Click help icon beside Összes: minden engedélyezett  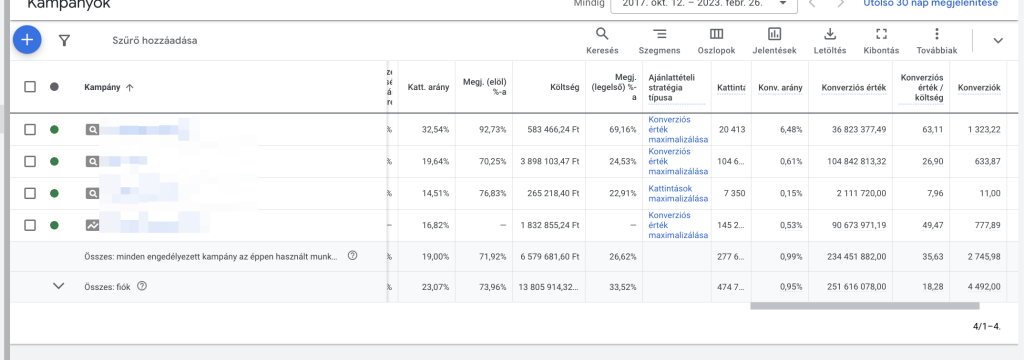[x=353, y=256]
